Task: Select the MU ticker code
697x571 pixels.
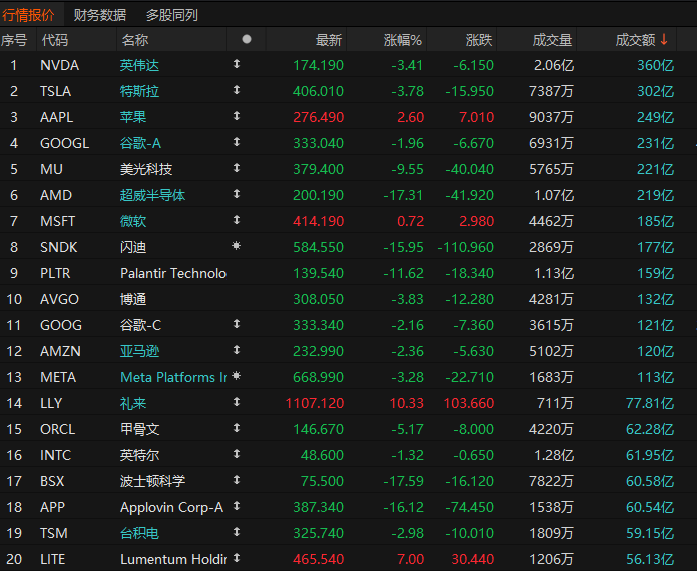Action: 52,169
